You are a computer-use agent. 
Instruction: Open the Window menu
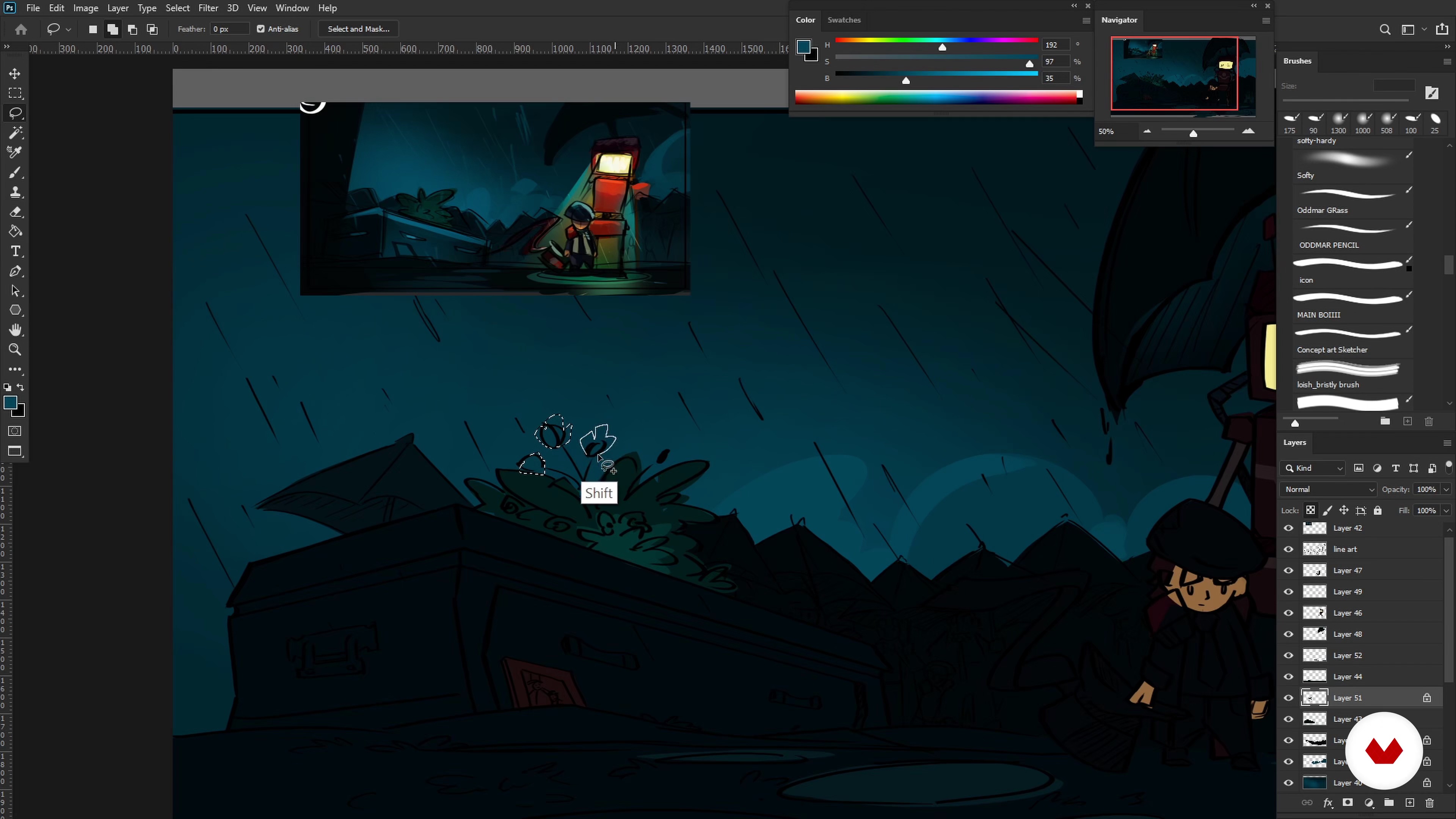292,8
